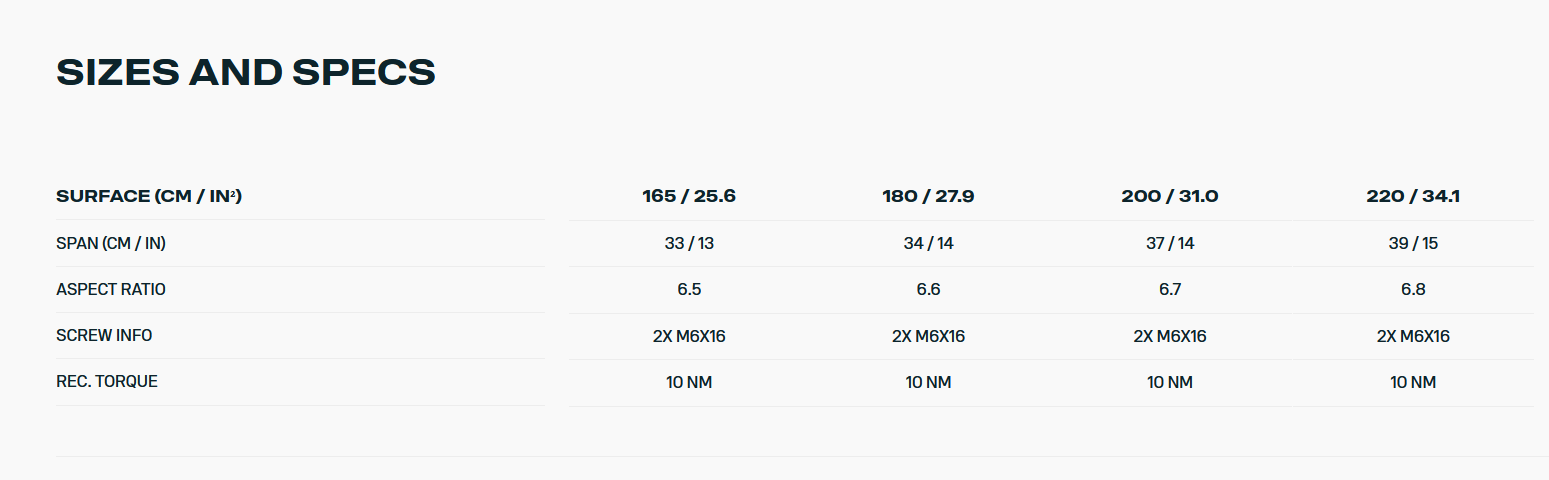
Task: Click the ASPECT RATIO row label
Action: [x=111, y=289]
